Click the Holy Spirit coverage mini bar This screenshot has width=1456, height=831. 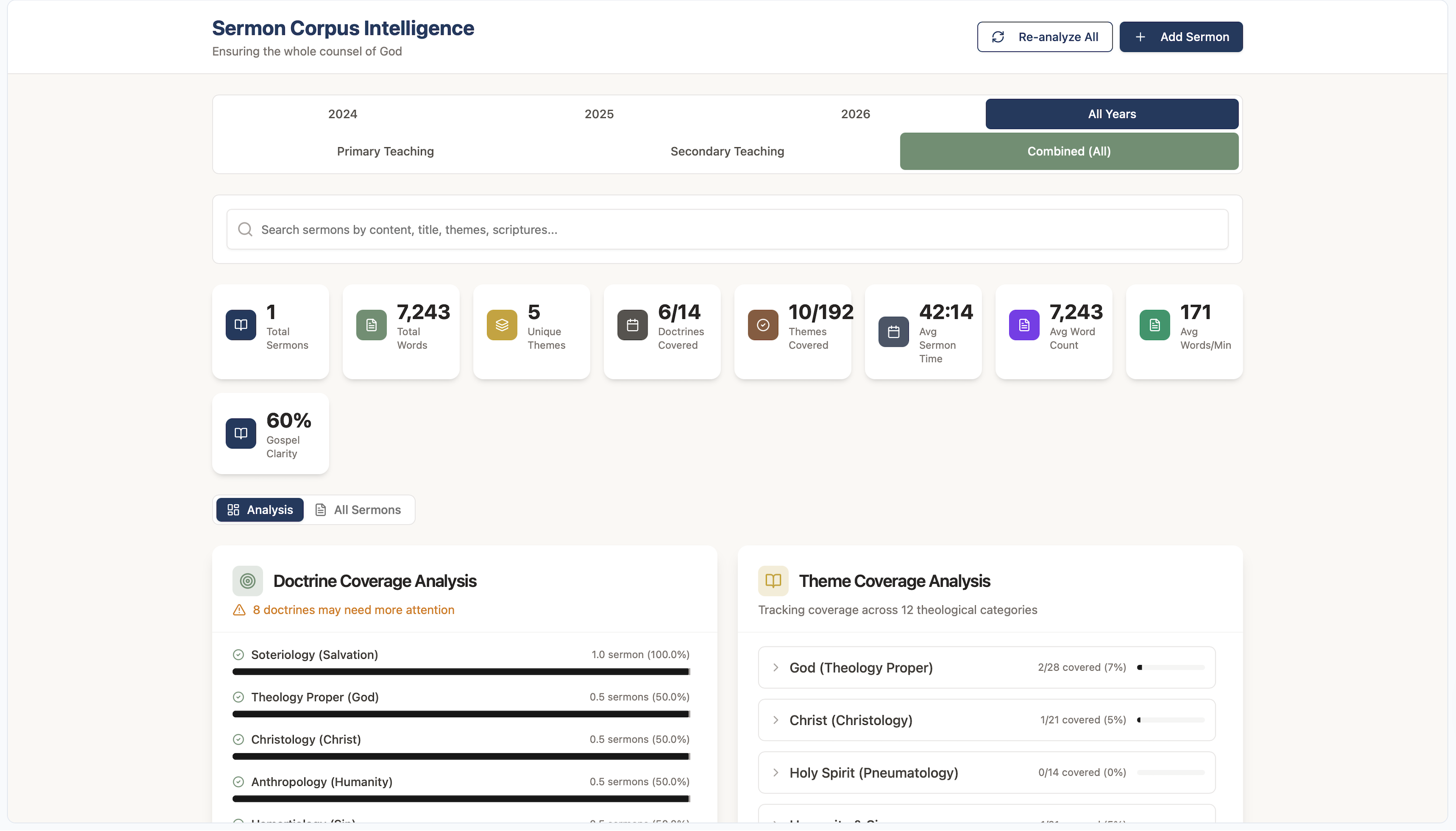click(x=1171, y=772)
